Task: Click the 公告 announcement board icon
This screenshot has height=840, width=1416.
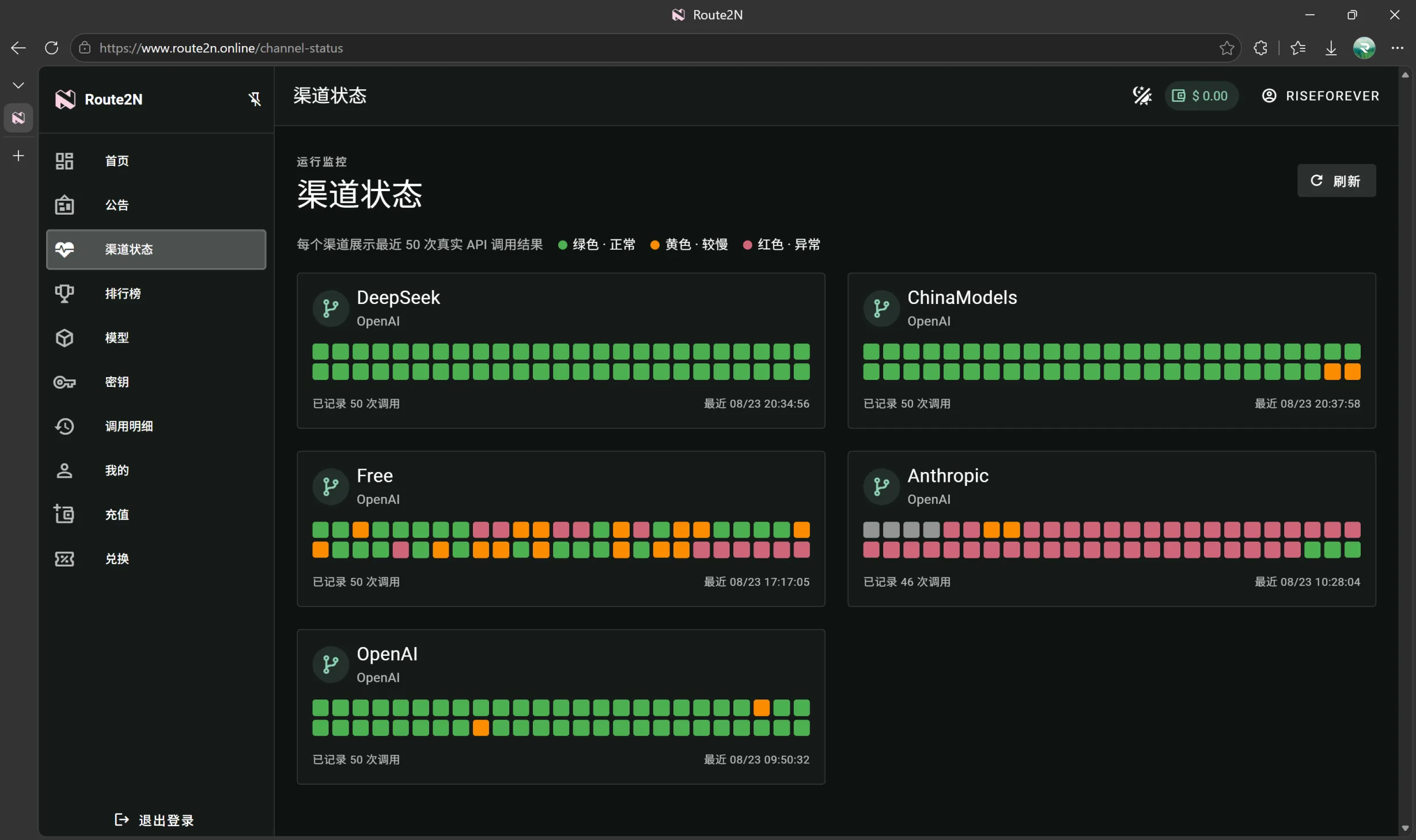Action: click(65, 205)
